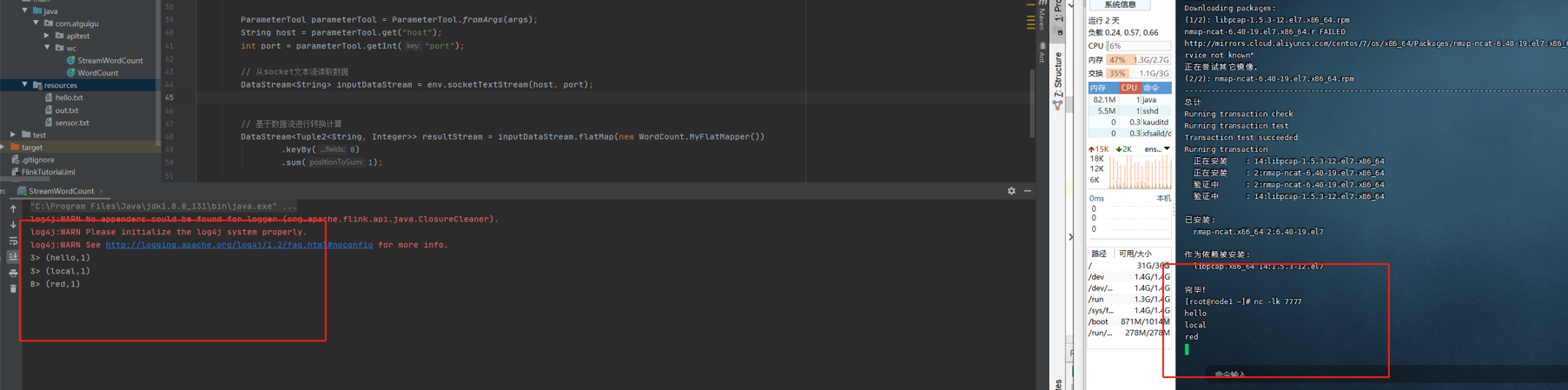Select the /dev disk row
Viewport: 1568px width, 390px height.
[x=1128, y=277]
